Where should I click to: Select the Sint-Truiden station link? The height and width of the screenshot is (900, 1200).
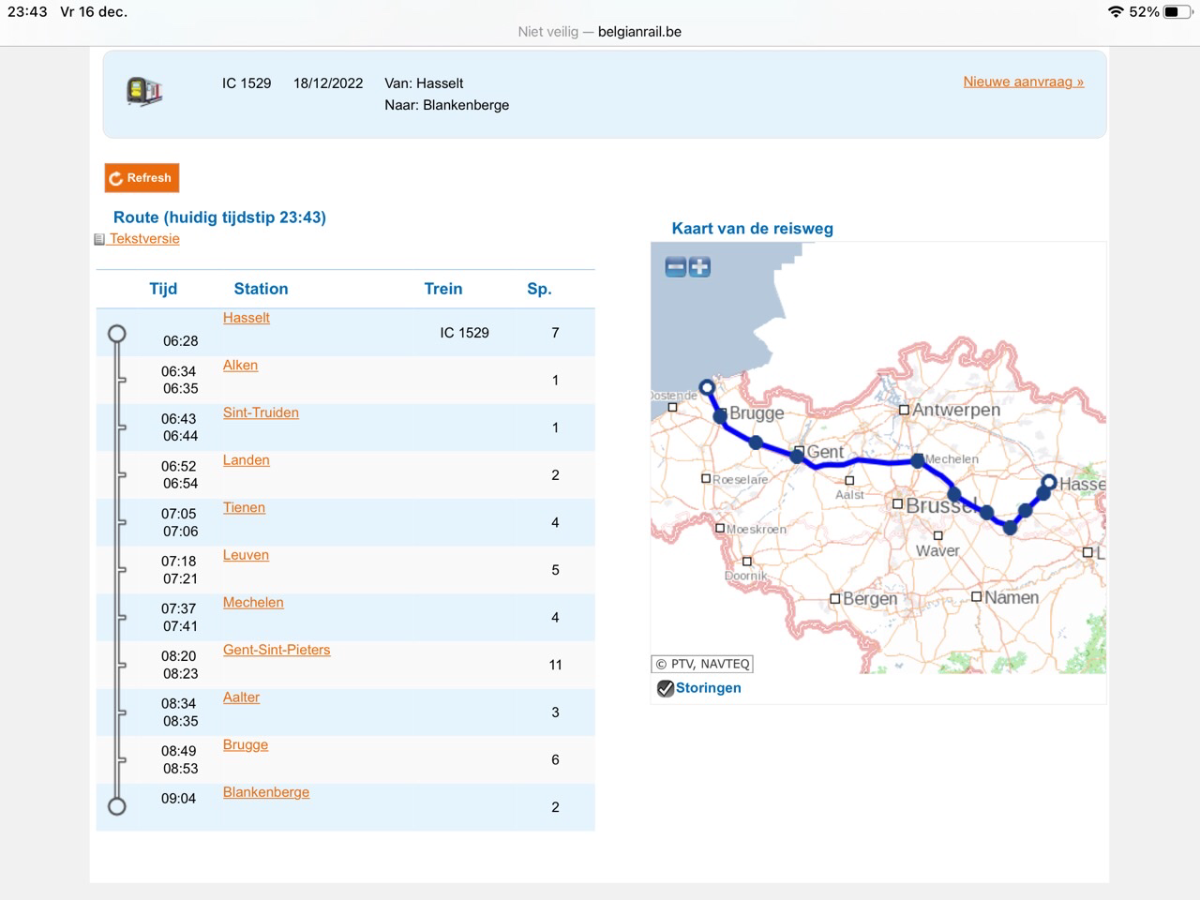tap(260, 413)
